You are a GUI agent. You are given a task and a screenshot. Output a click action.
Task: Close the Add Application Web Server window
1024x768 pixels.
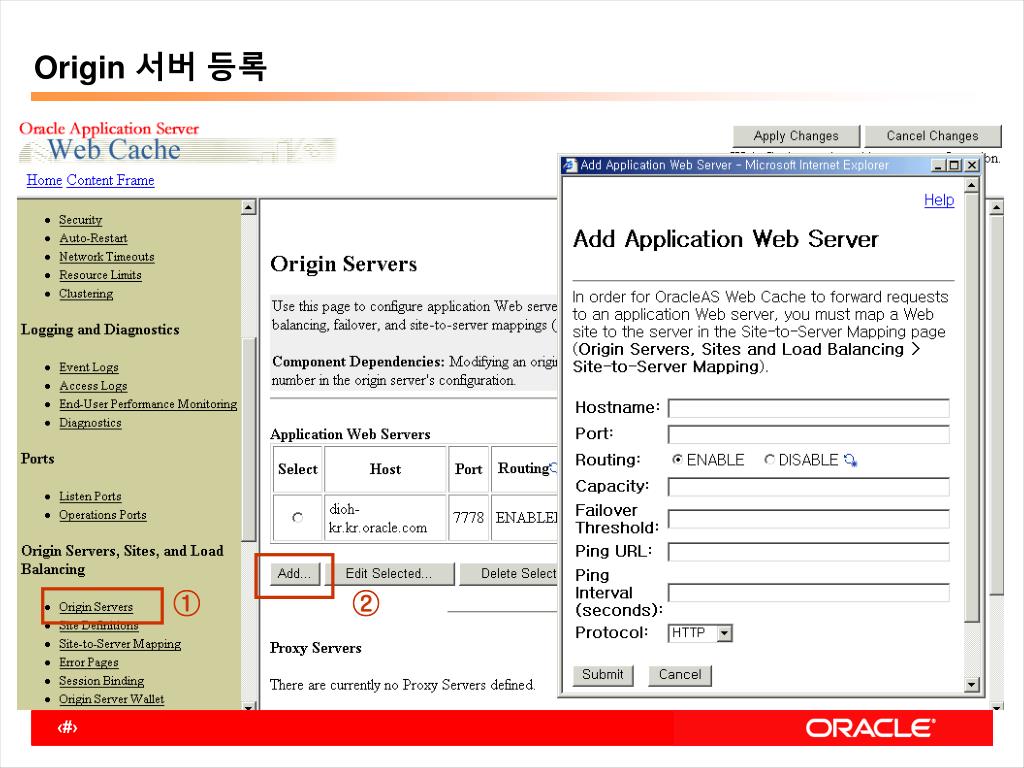[x=972, y=165]
